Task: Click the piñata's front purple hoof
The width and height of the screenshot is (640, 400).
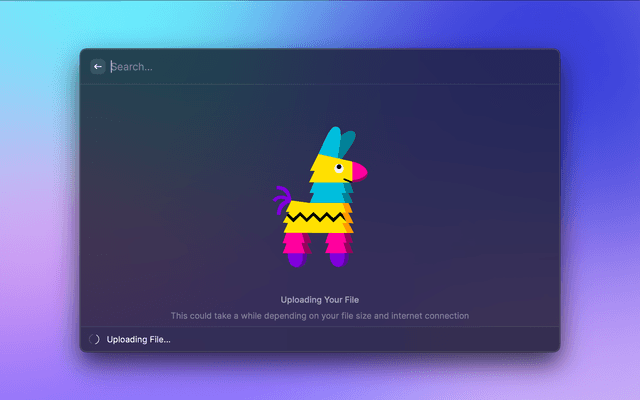Action: 337,259
